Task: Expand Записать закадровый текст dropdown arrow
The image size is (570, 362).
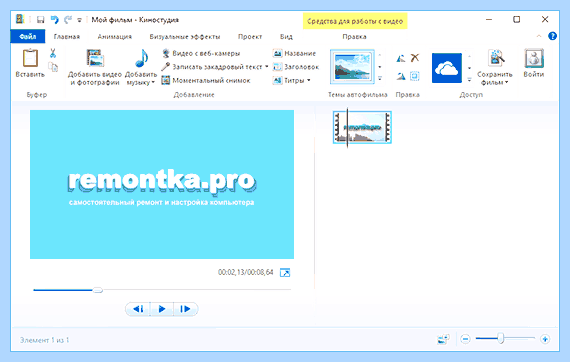Action: [266, 67]
